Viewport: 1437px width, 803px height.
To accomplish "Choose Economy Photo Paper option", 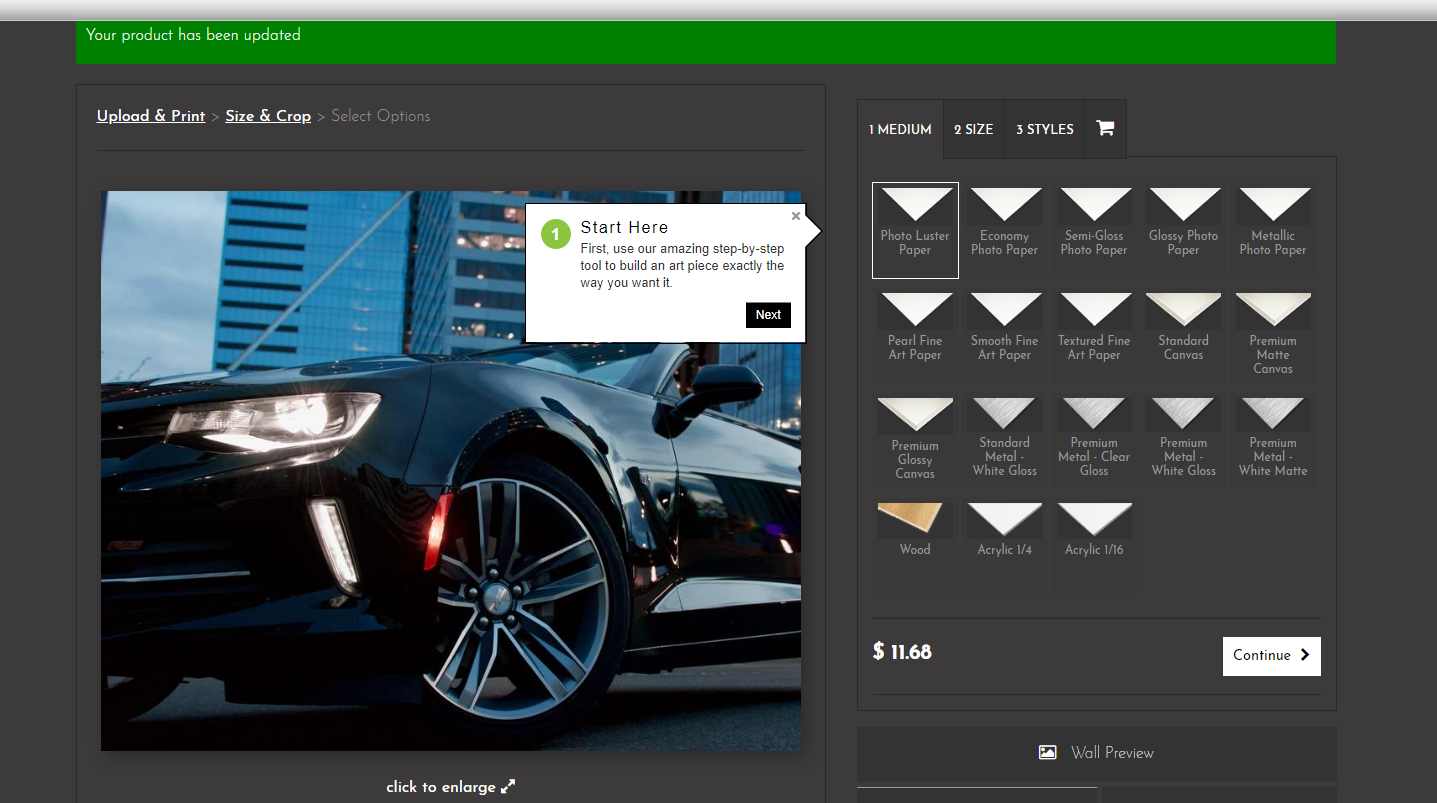I will [x=1004, y=230].
